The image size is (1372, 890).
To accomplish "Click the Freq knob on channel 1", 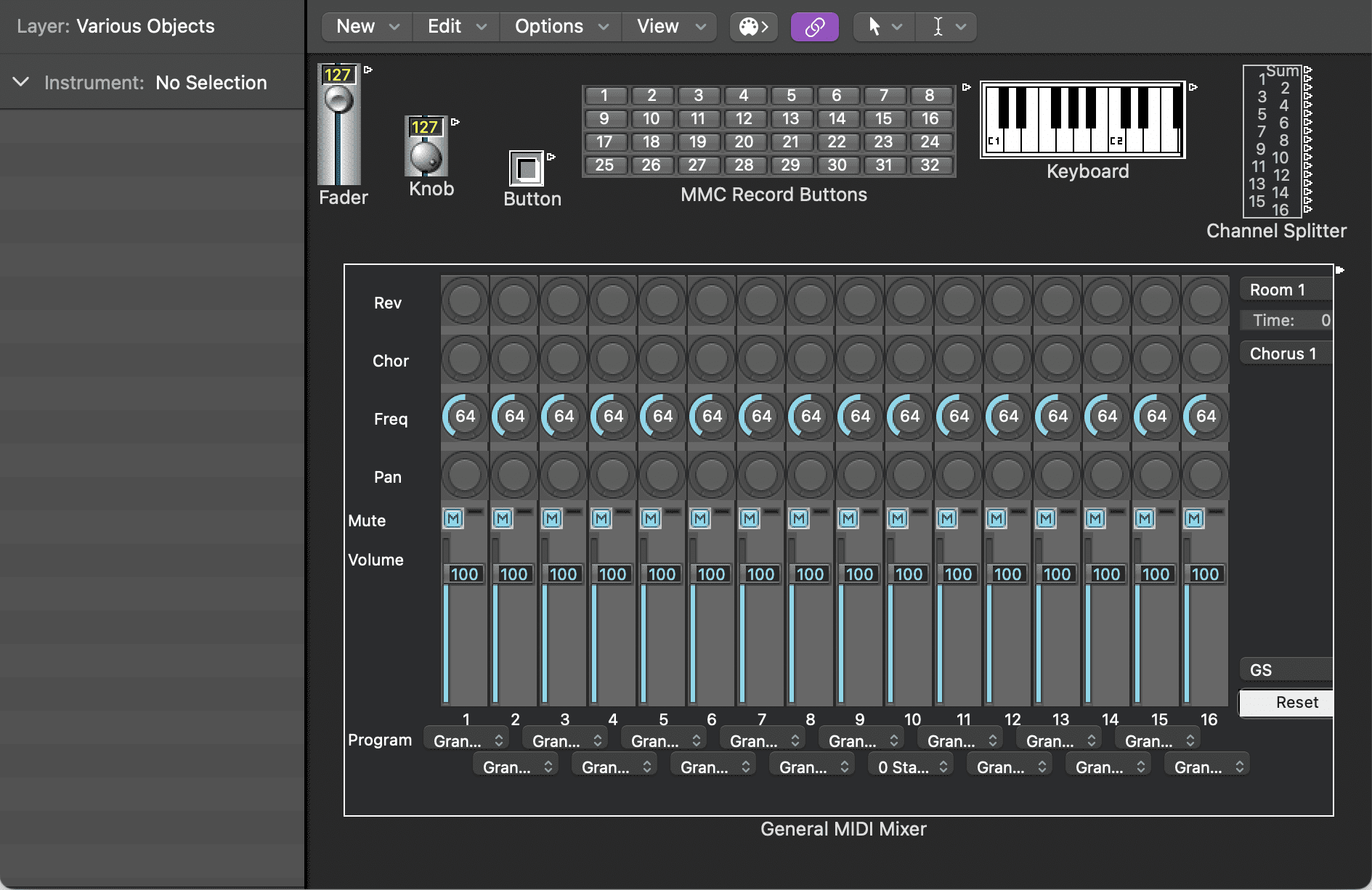I will tap(465, 416).
